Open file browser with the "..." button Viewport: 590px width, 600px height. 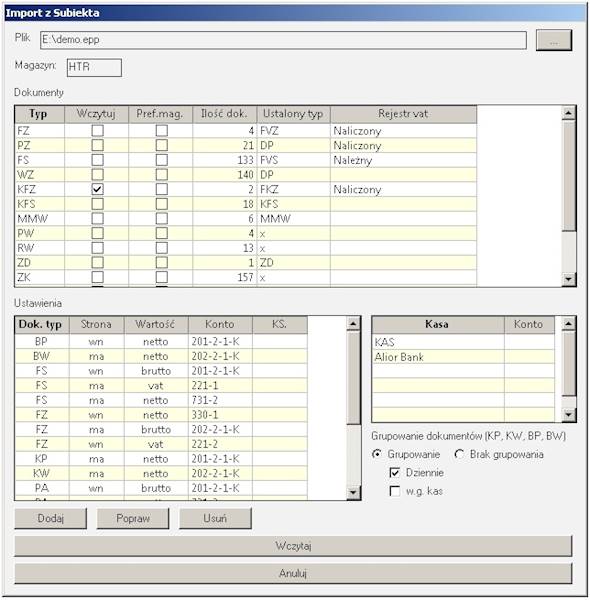(x=554, y=41)
